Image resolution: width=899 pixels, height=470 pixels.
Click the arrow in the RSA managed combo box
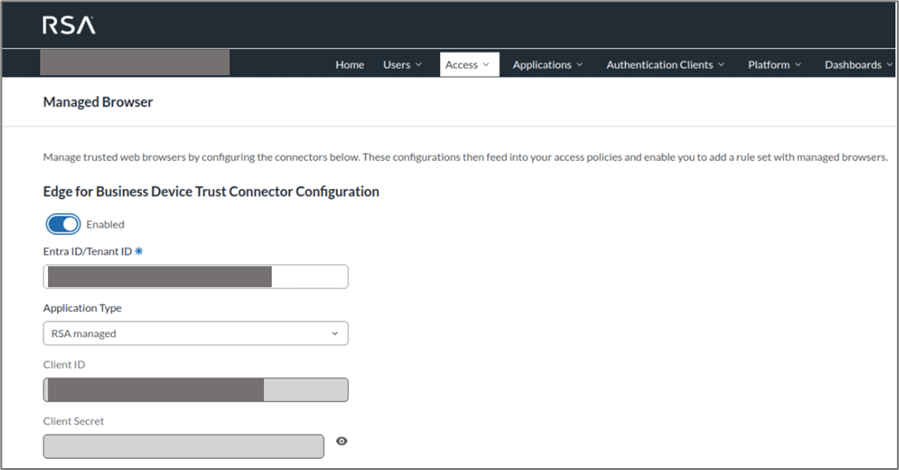tap(334, 333)
